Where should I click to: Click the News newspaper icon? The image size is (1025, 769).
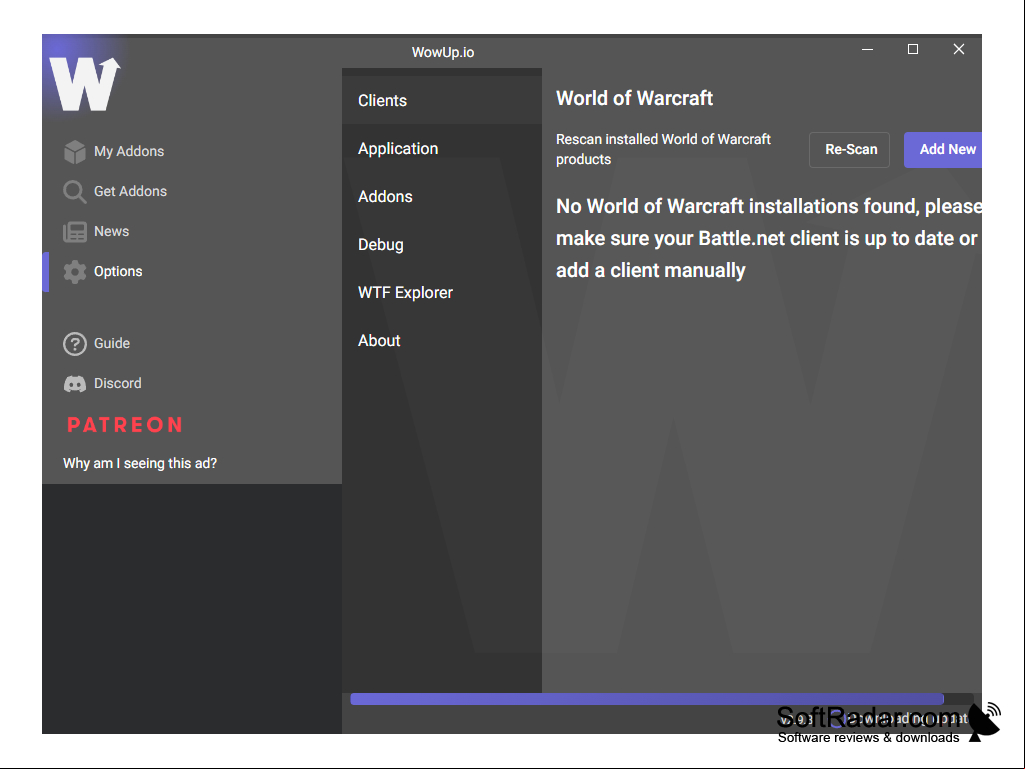[75, 231]
